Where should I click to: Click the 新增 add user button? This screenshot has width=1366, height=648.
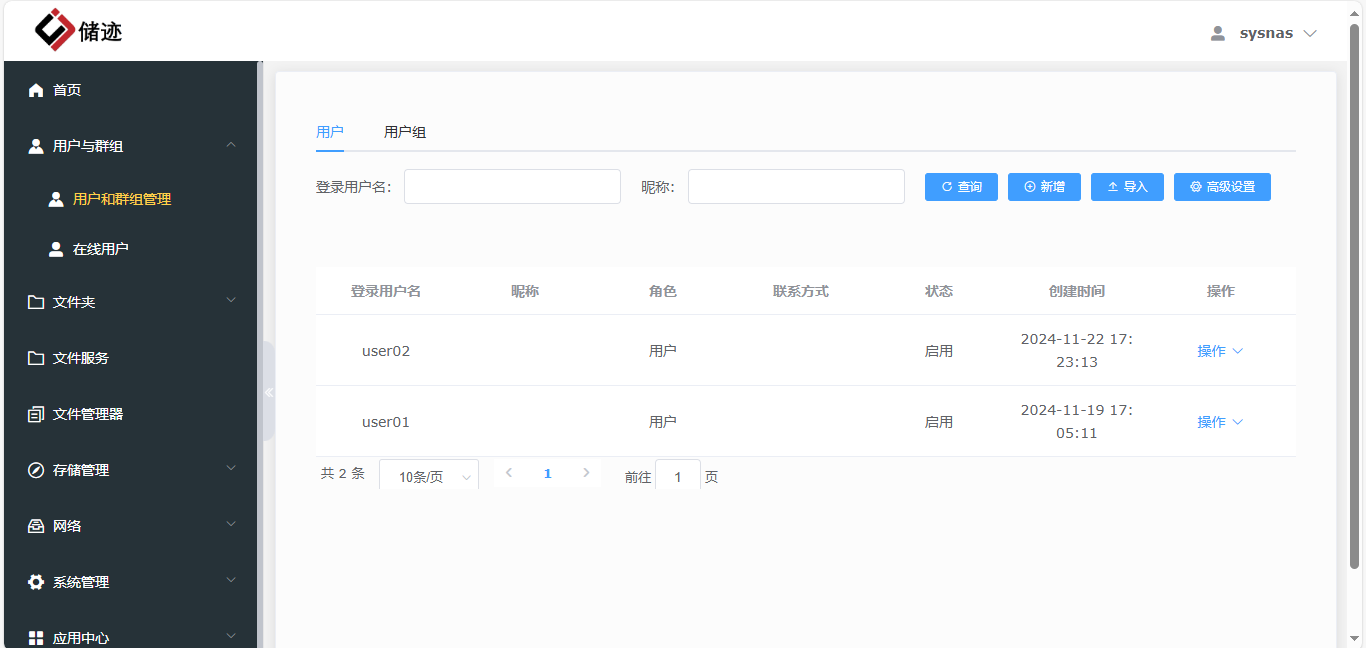pos(1043,186)
